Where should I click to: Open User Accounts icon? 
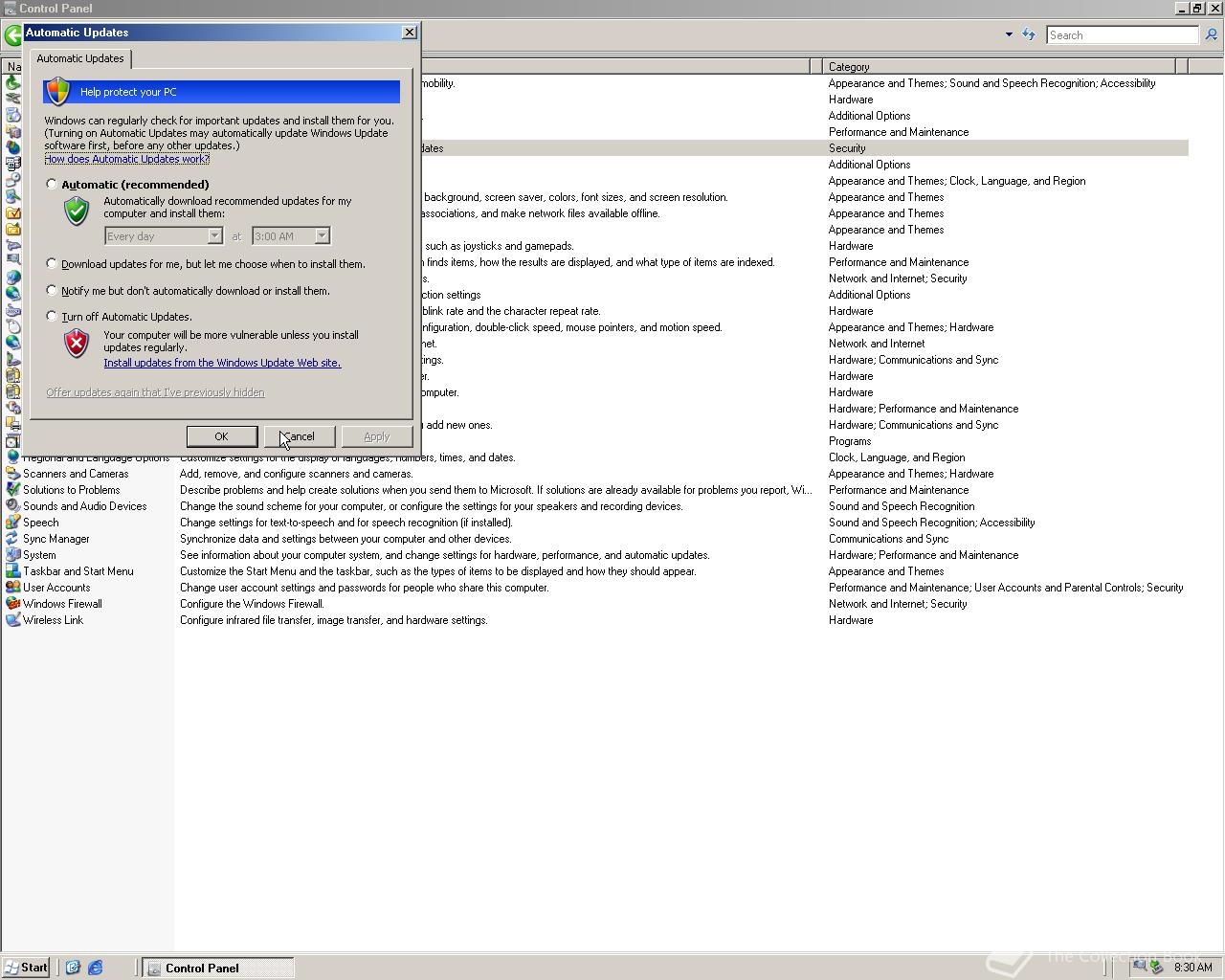coord(12,588)
